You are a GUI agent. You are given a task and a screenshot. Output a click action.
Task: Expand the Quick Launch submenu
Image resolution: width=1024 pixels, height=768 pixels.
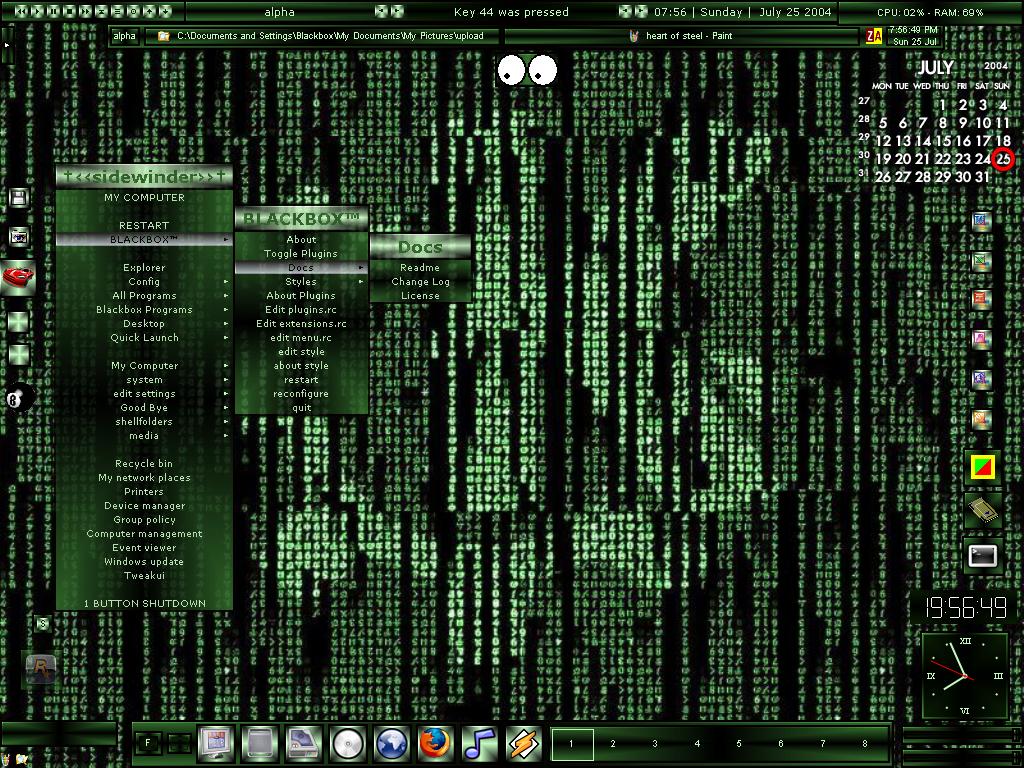144,338
